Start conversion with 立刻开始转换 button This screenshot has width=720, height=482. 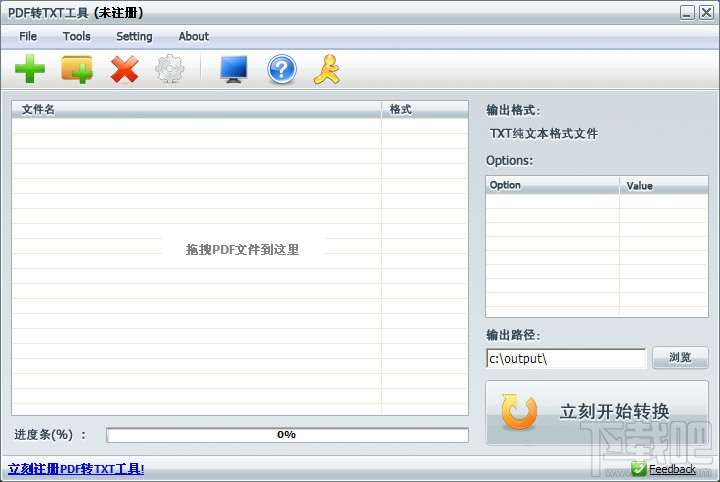597,412
